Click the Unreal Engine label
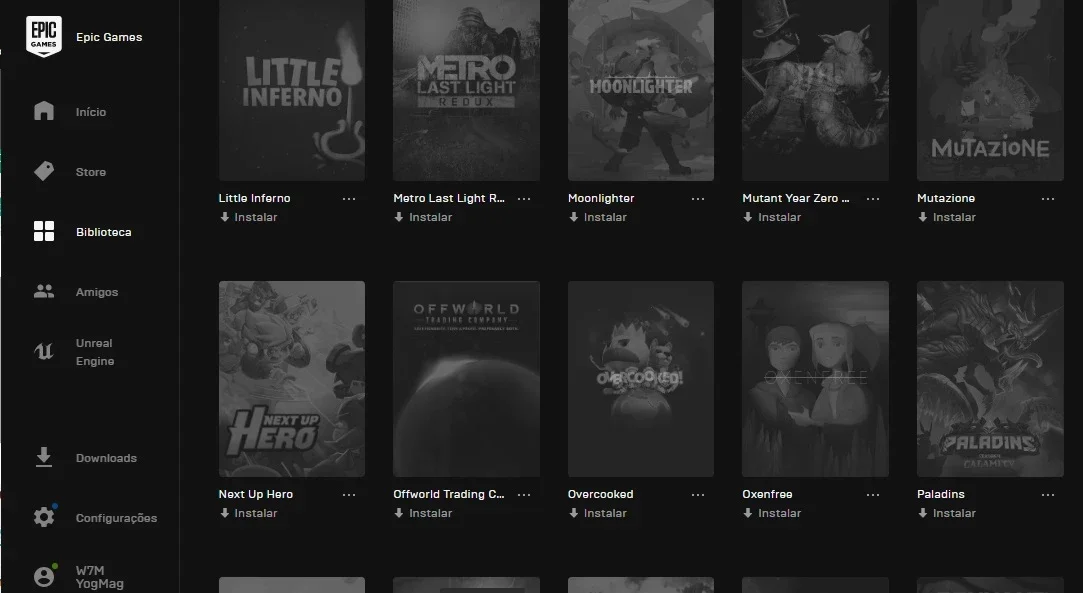This screenshot has width=1083, height=593. click(x=95, y=352)
